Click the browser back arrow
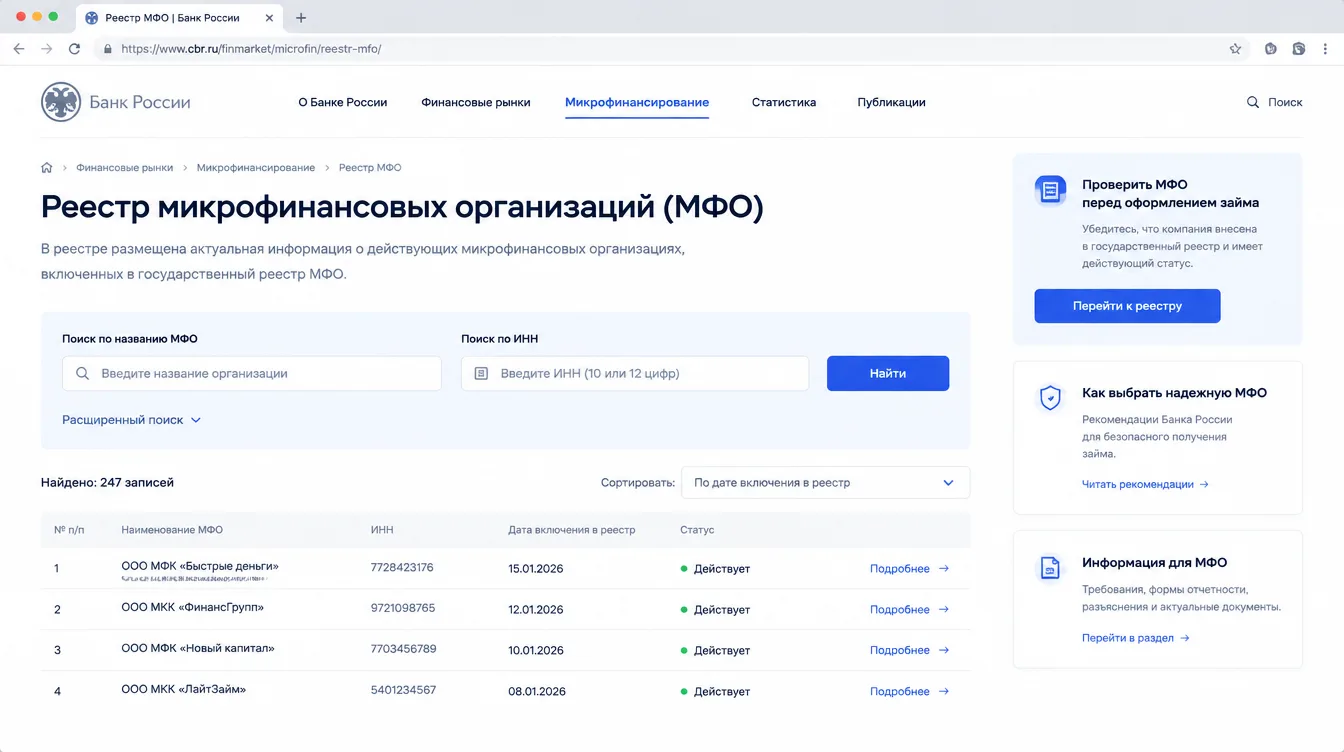Image resolution: width=1344 pixels, height=752 pixels. 19,48
